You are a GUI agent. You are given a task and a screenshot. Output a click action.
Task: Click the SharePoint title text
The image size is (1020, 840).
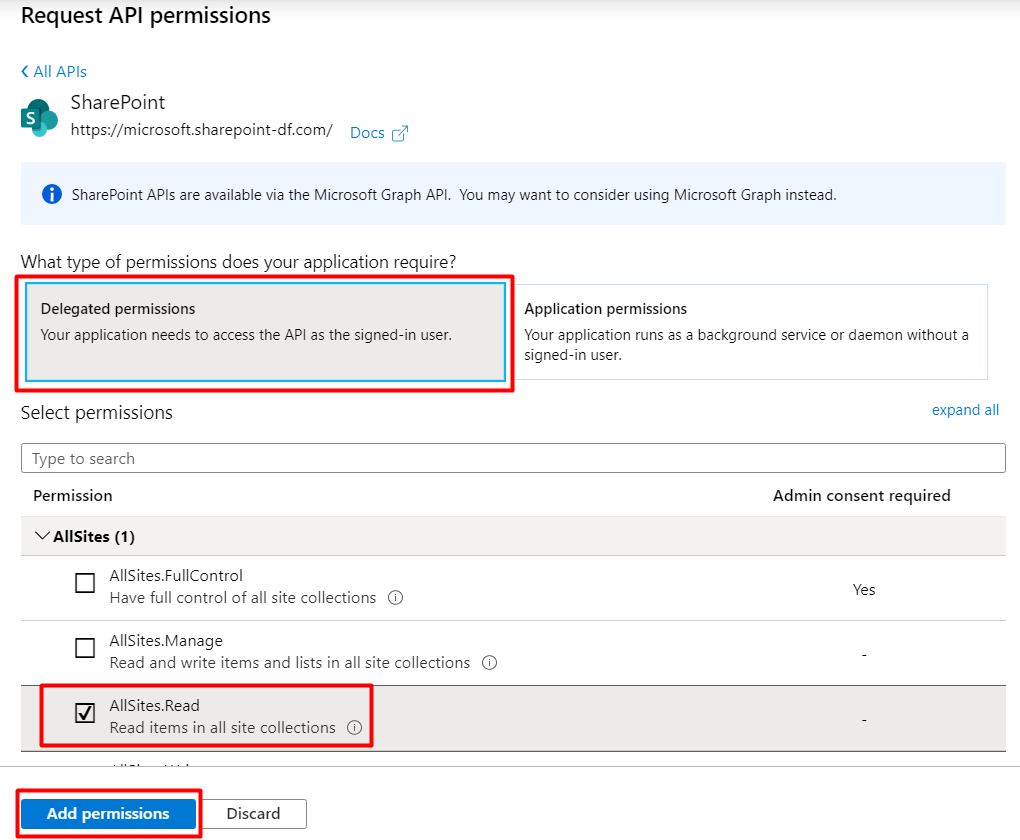[118, 102]
